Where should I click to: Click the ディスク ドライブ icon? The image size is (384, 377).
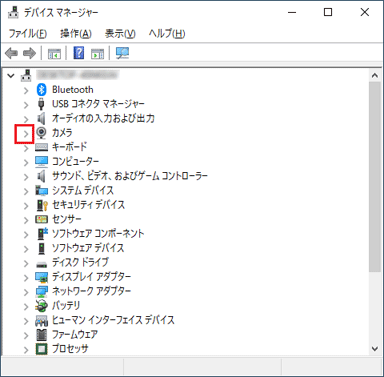click(x=41, y=264)
